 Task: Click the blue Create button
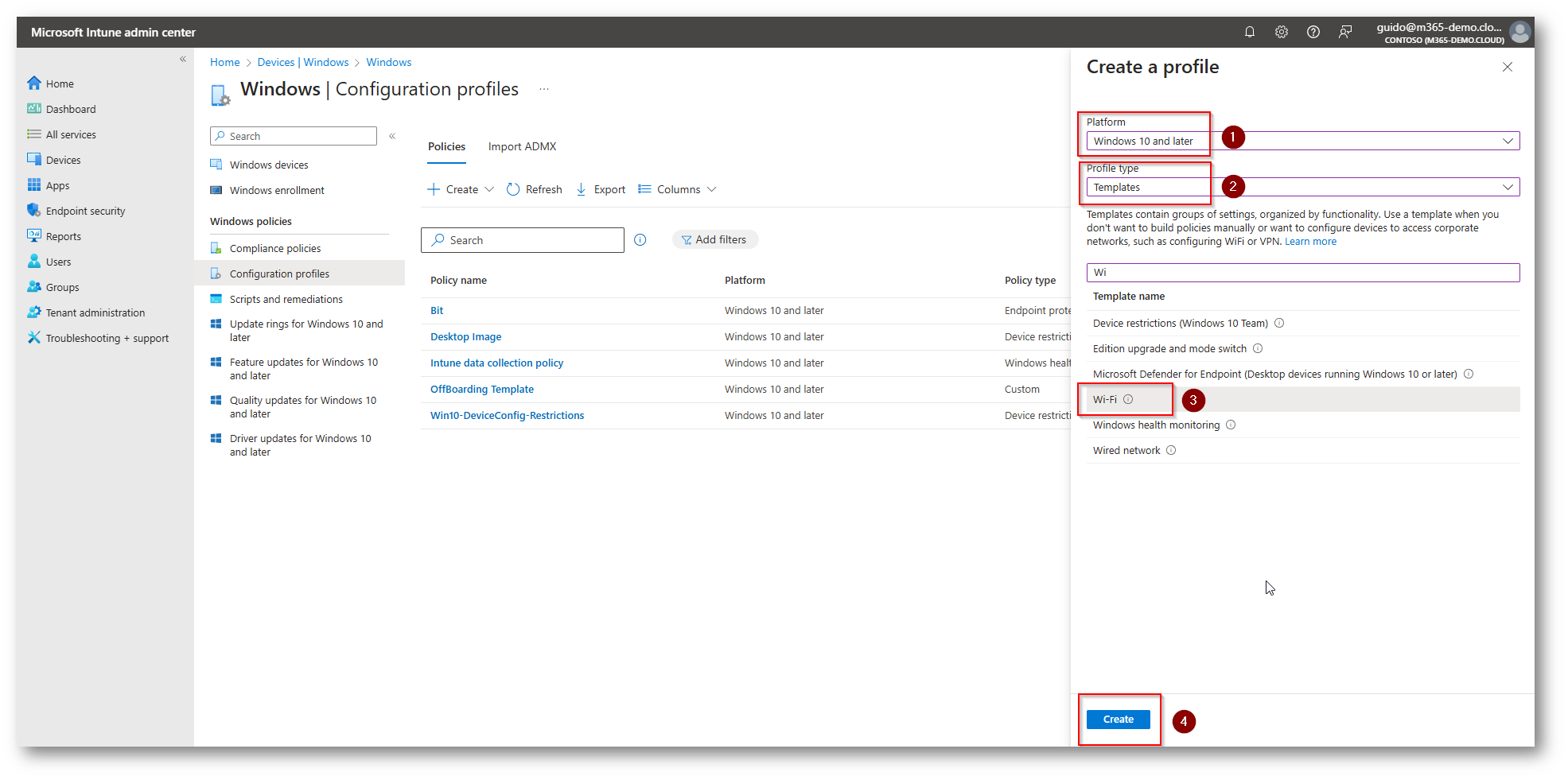coord(1118,719)
